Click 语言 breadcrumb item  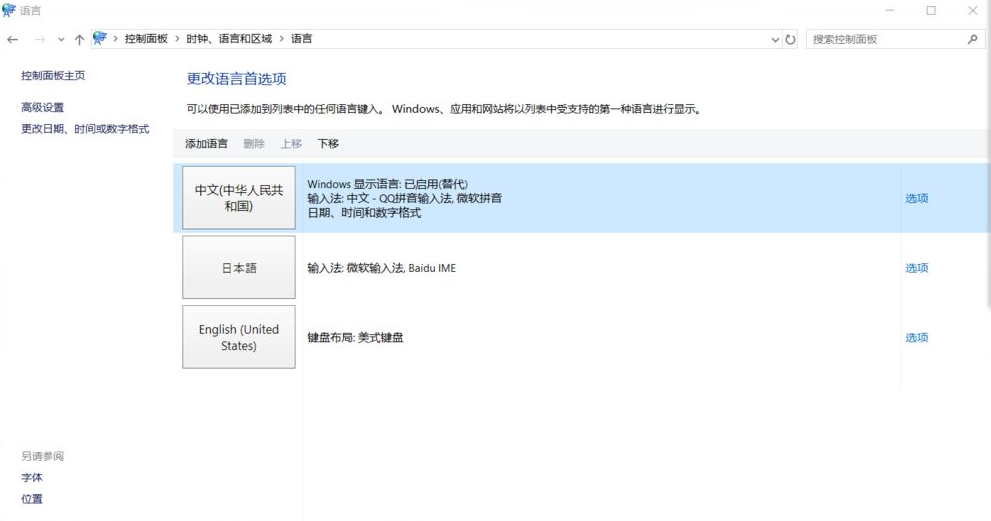[301, 39]
